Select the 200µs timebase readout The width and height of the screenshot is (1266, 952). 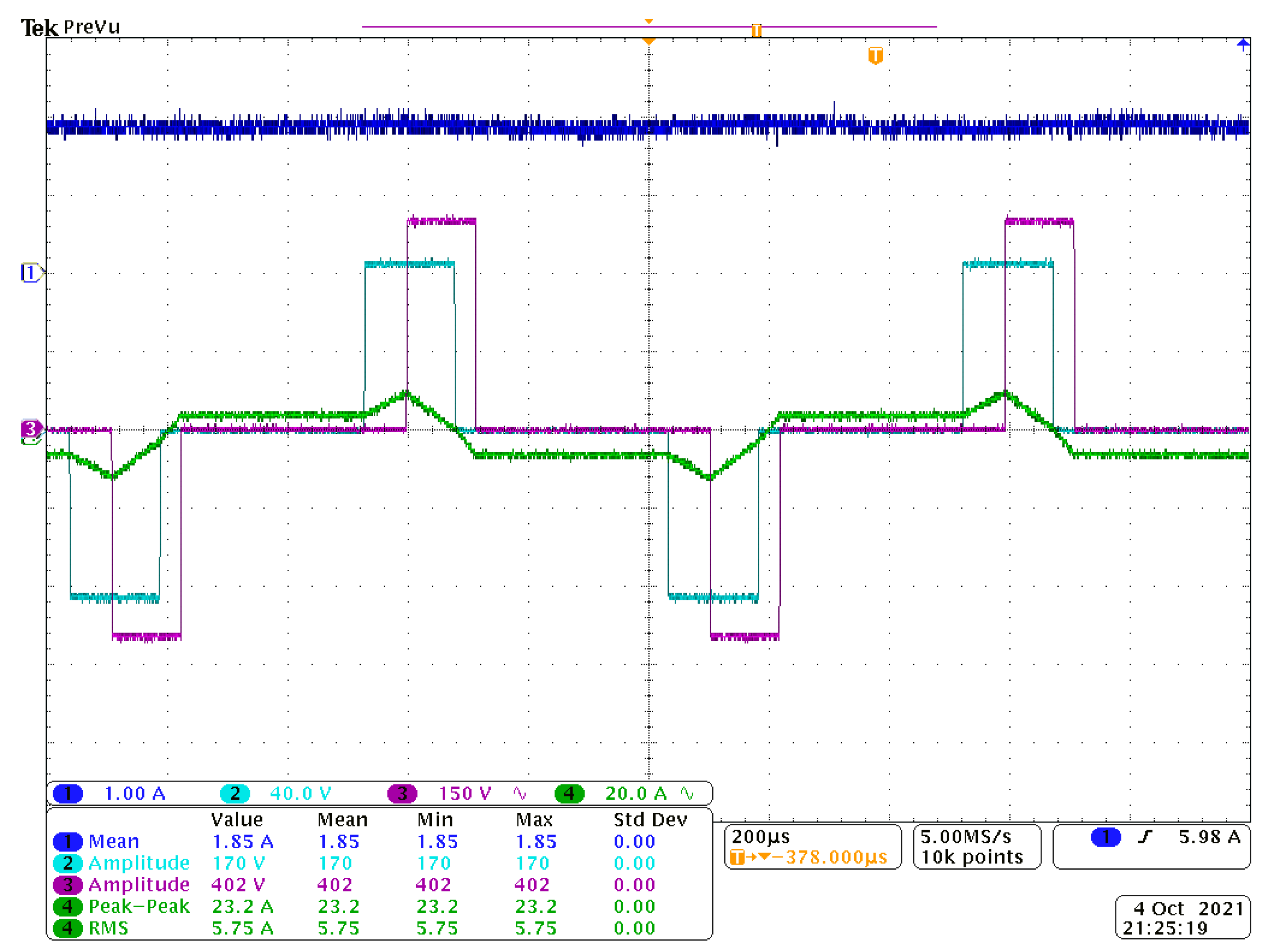[x=761, y=837]
